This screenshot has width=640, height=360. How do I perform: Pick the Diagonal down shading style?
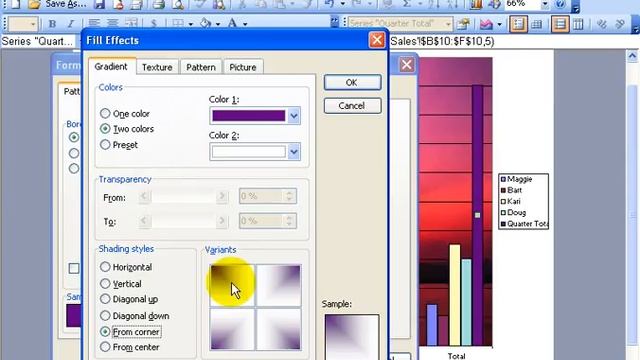[105, 316]
